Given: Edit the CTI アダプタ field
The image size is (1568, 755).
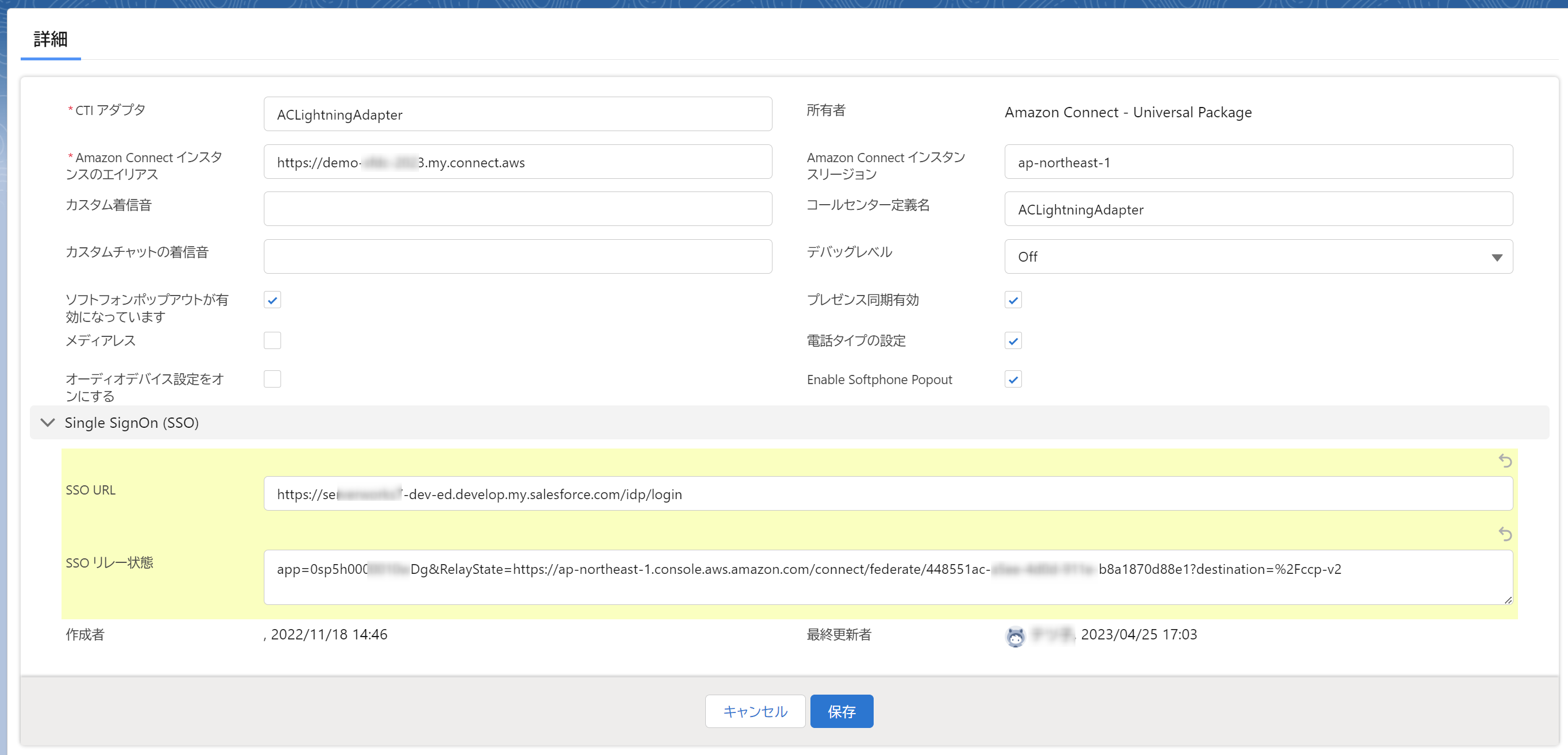Looking at the screenshot, I should click(x=517, y=114).
